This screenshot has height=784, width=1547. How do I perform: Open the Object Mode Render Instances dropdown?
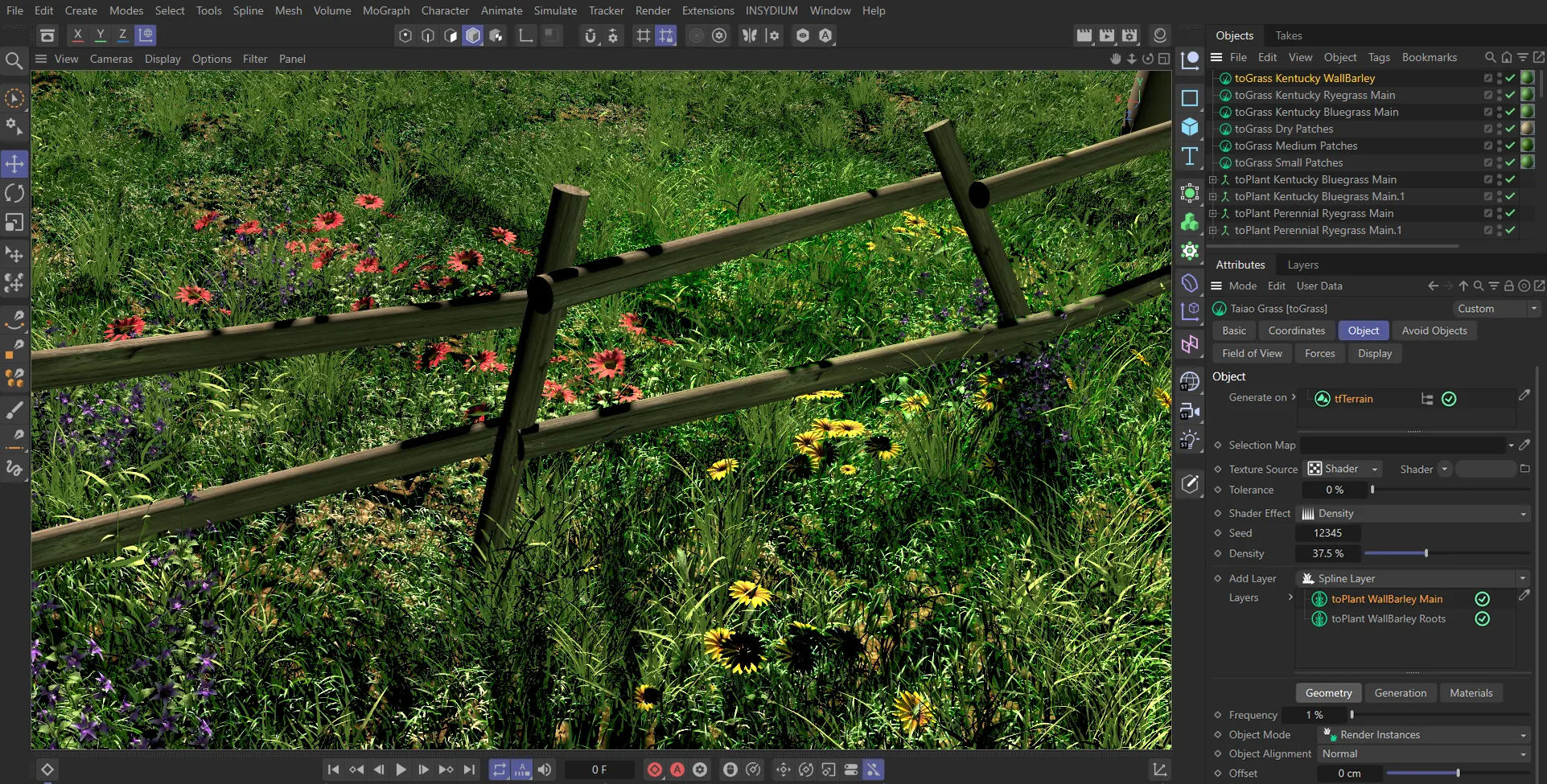click(x=1424, y=735)
